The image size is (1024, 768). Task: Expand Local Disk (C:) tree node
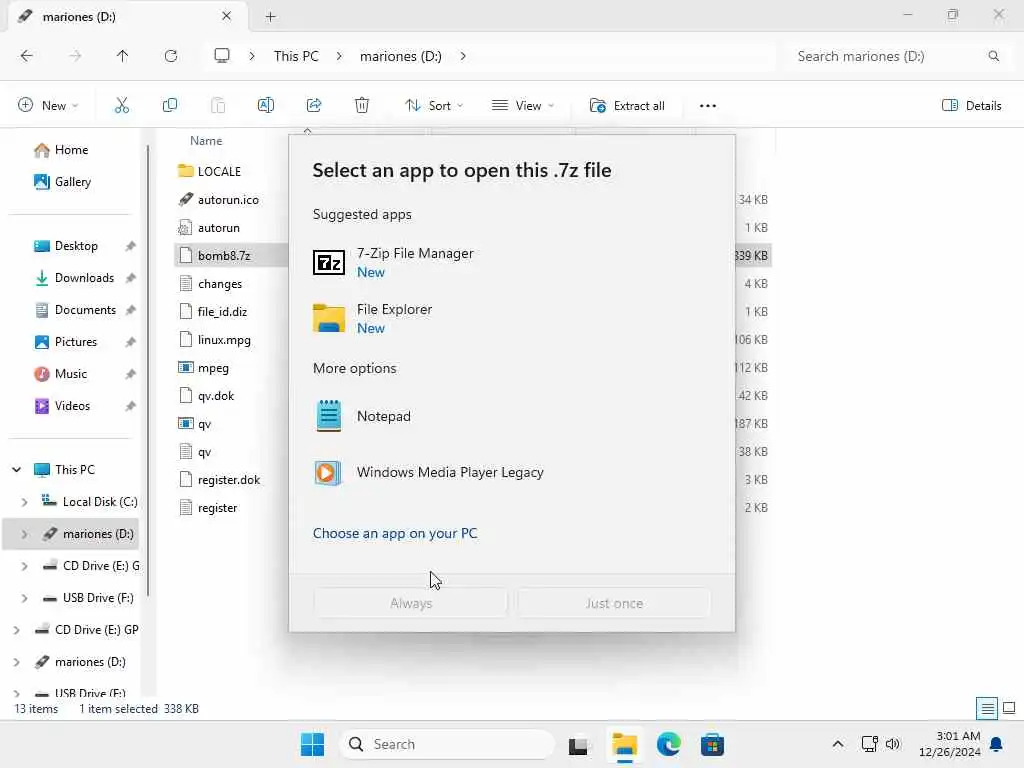(x=24, y=502)
